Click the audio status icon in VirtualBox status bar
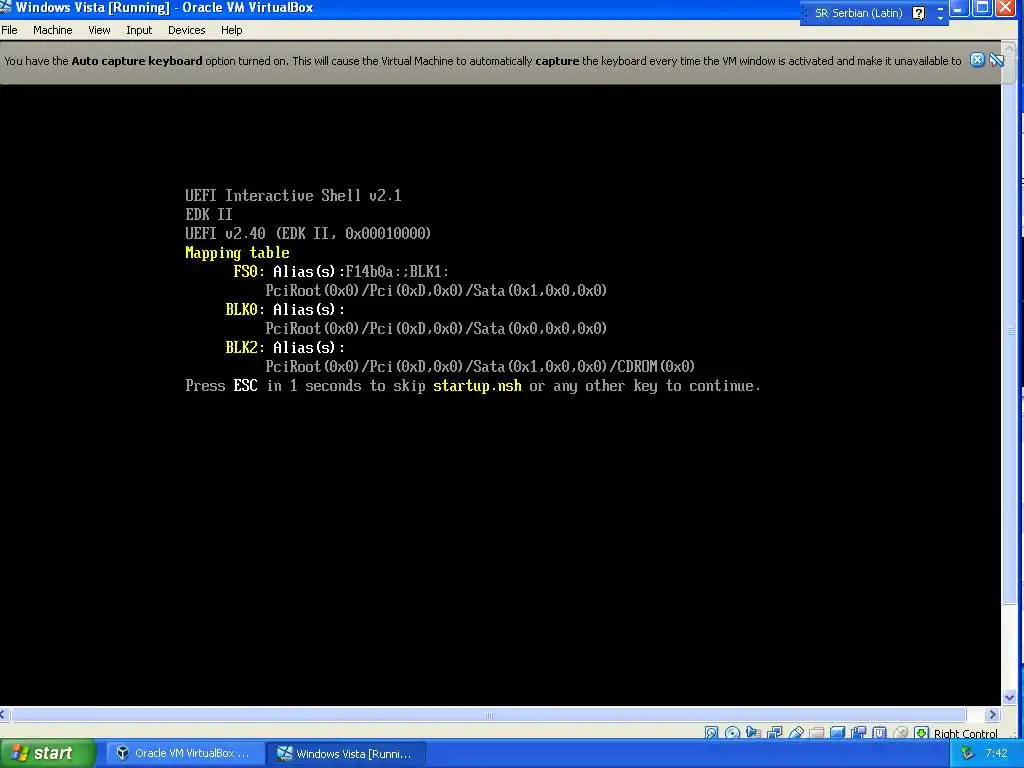Viewport: 1024px width, 768px height. (x=753, y=733)
